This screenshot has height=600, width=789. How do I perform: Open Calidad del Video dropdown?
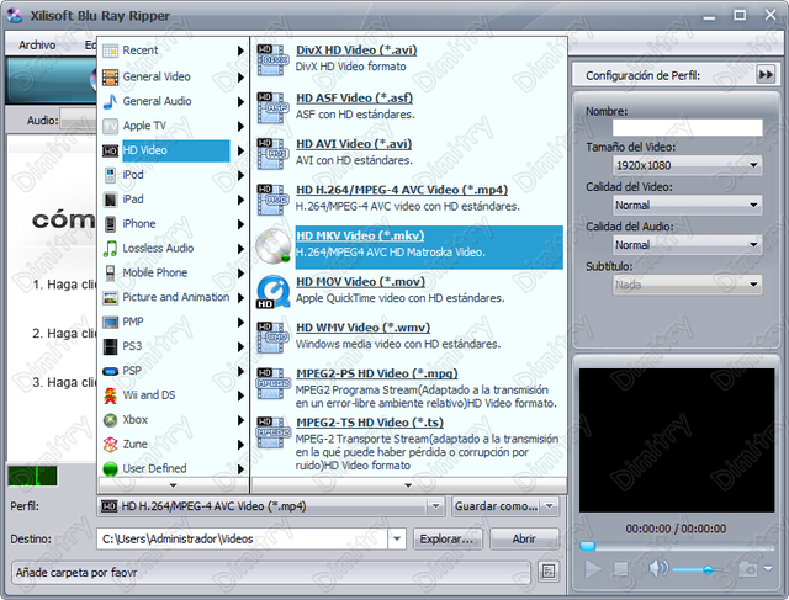coord(687,205)
